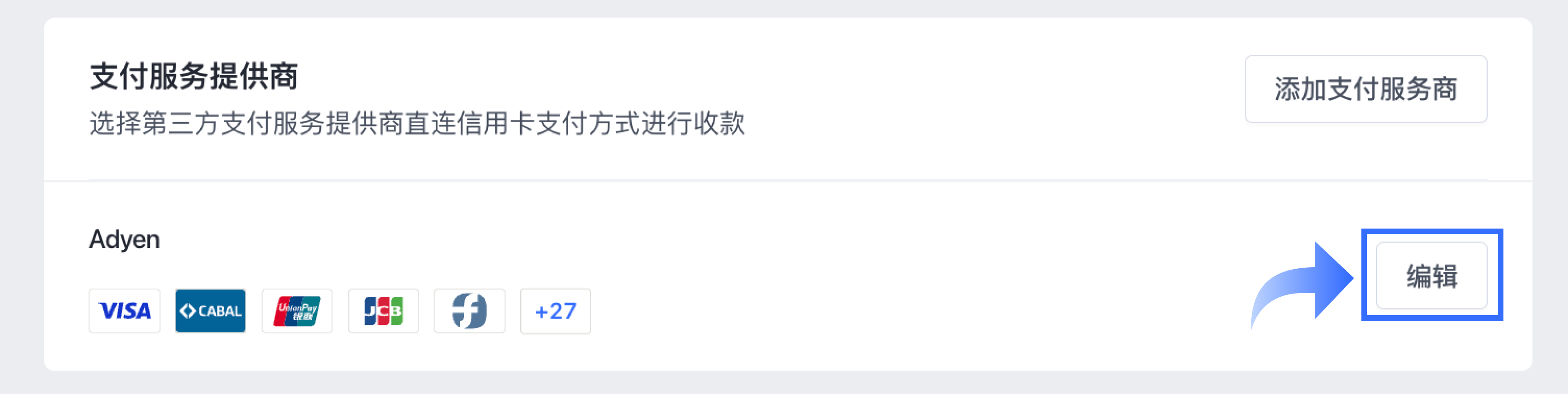Click the UnionPay 银联 card logo
The width and height of the screenshot is (1568, 394).
[x=297, y=311]
